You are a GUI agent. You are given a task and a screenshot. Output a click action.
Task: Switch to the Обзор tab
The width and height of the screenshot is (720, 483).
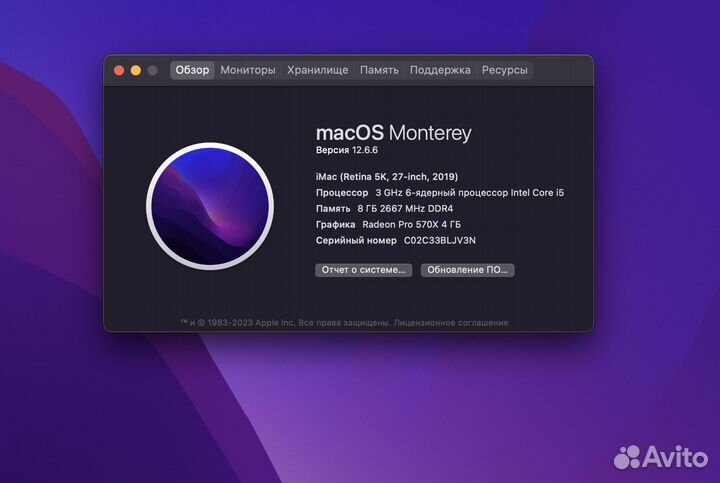tap(192, 70)
